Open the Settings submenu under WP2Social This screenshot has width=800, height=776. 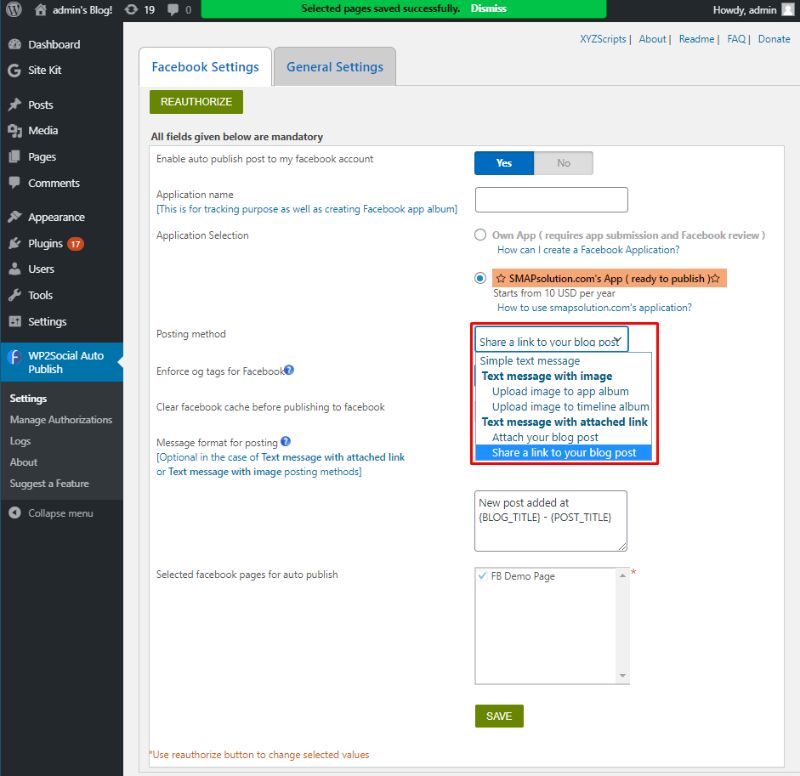(x=28, y=398)
